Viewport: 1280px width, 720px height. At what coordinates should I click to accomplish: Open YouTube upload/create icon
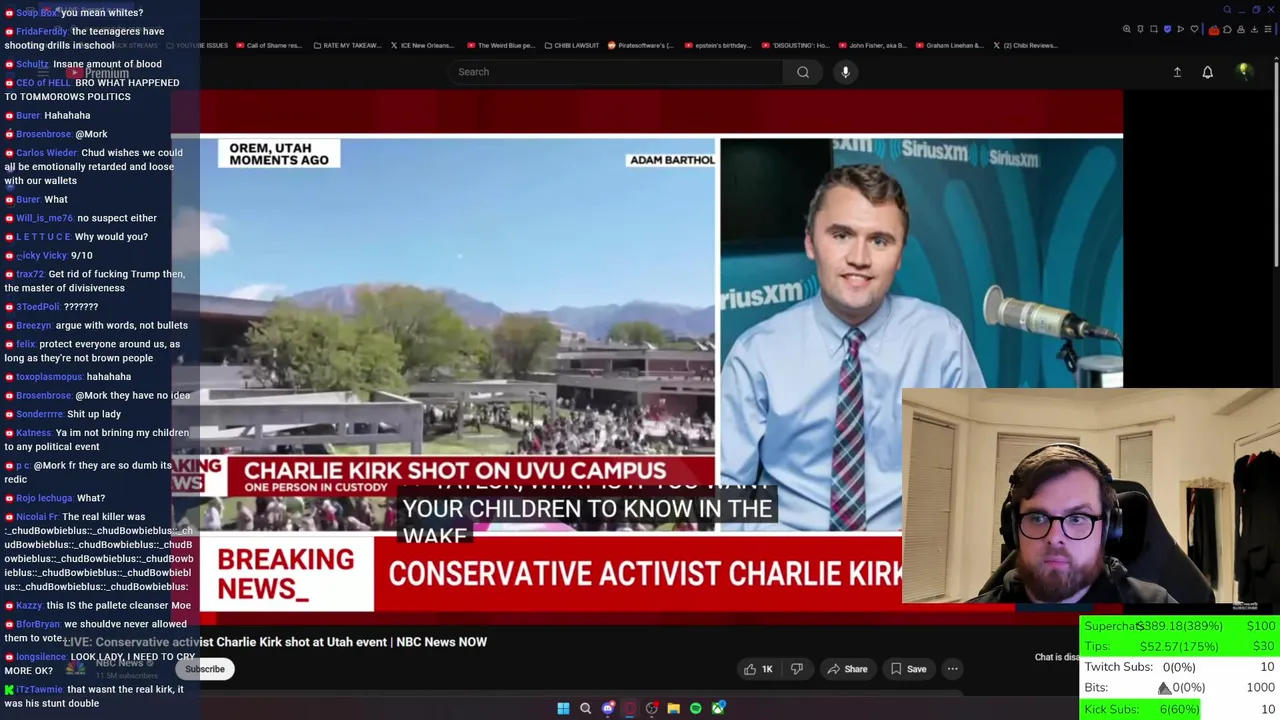click(1177, 72)
